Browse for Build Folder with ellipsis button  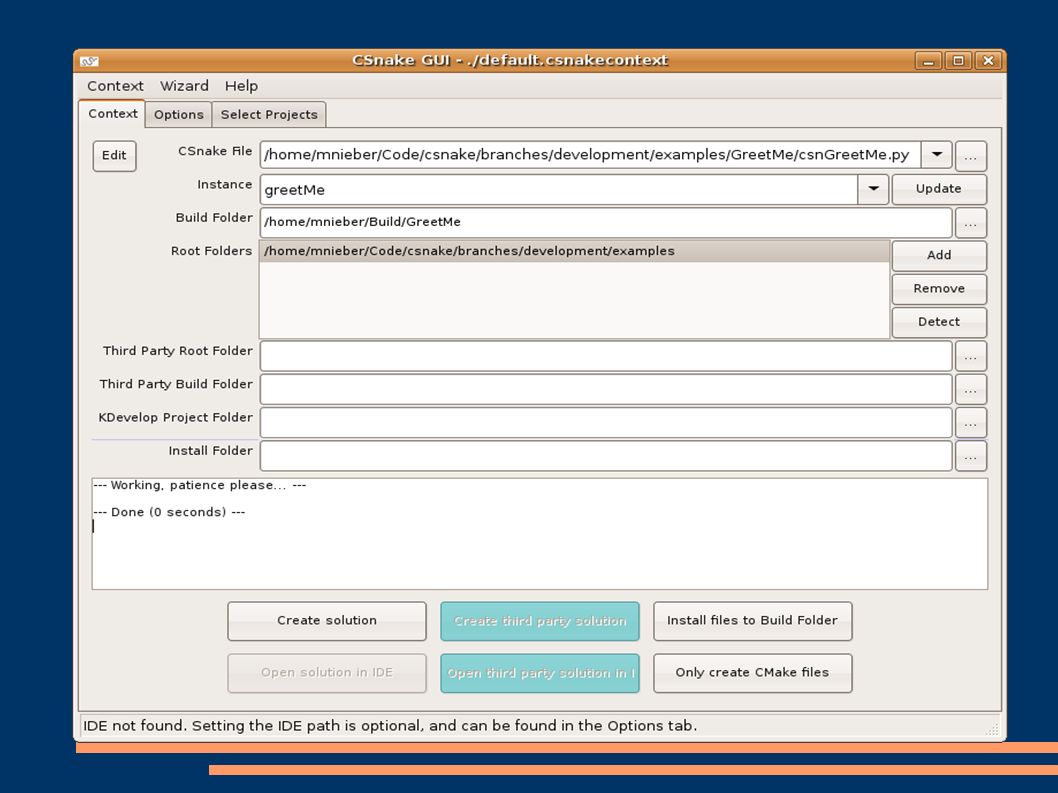coord(970,223)
